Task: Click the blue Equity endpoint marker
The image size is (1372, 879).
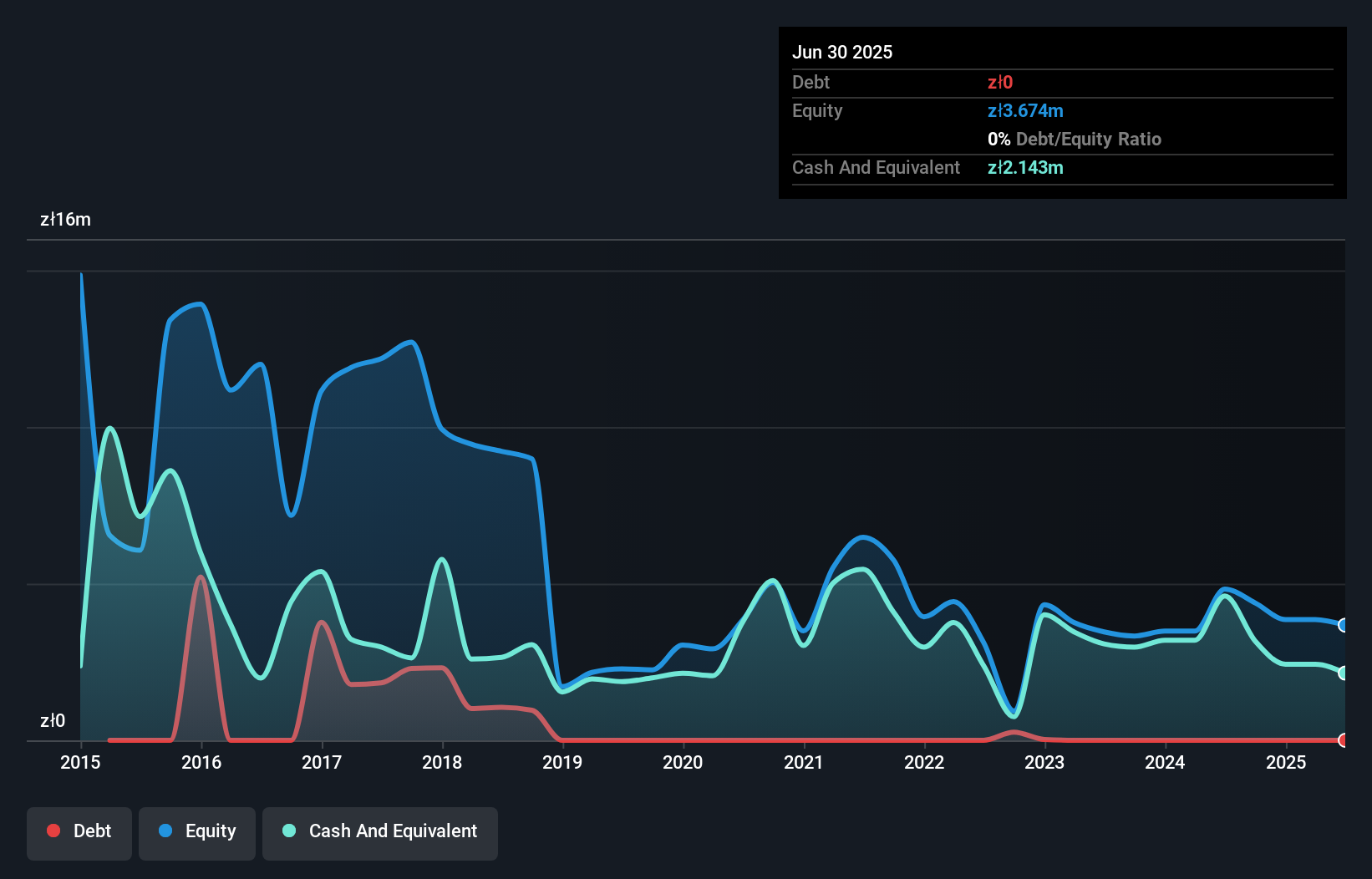Action: click(x=1343, y=625)
